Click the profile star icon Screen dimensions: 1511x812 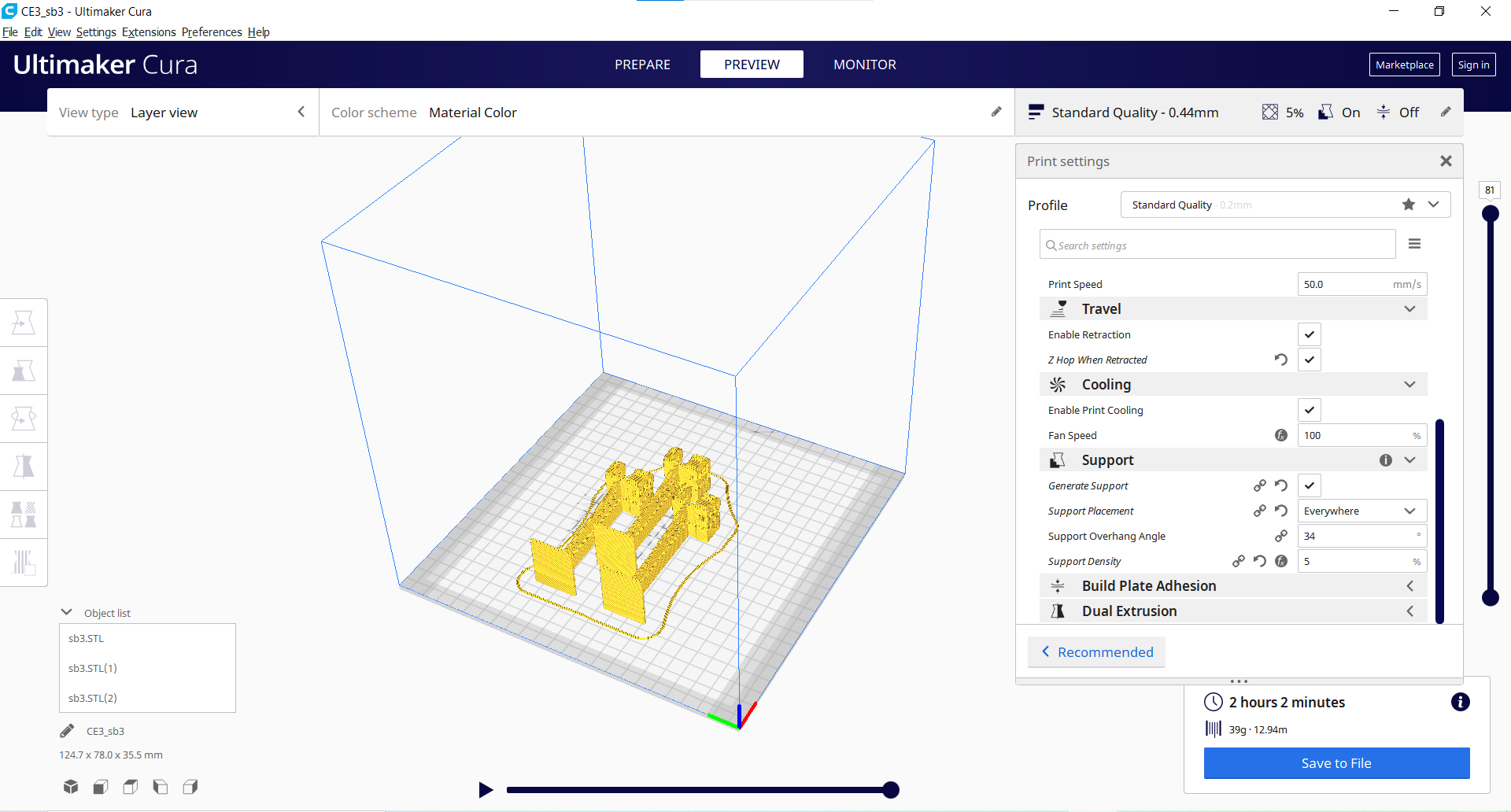1409,205
